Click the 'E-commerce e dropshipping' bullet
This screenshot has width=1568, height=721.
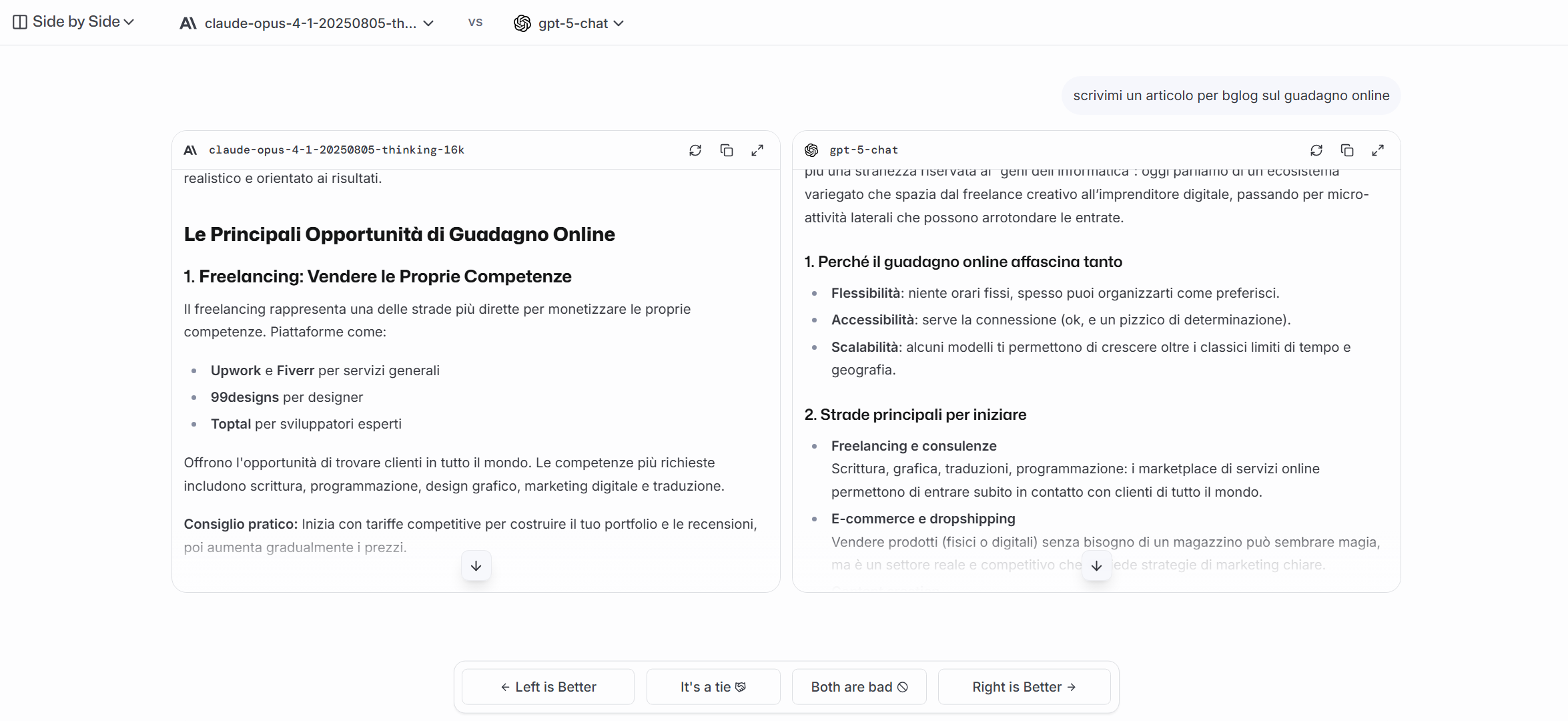[x=1106, y=541]
